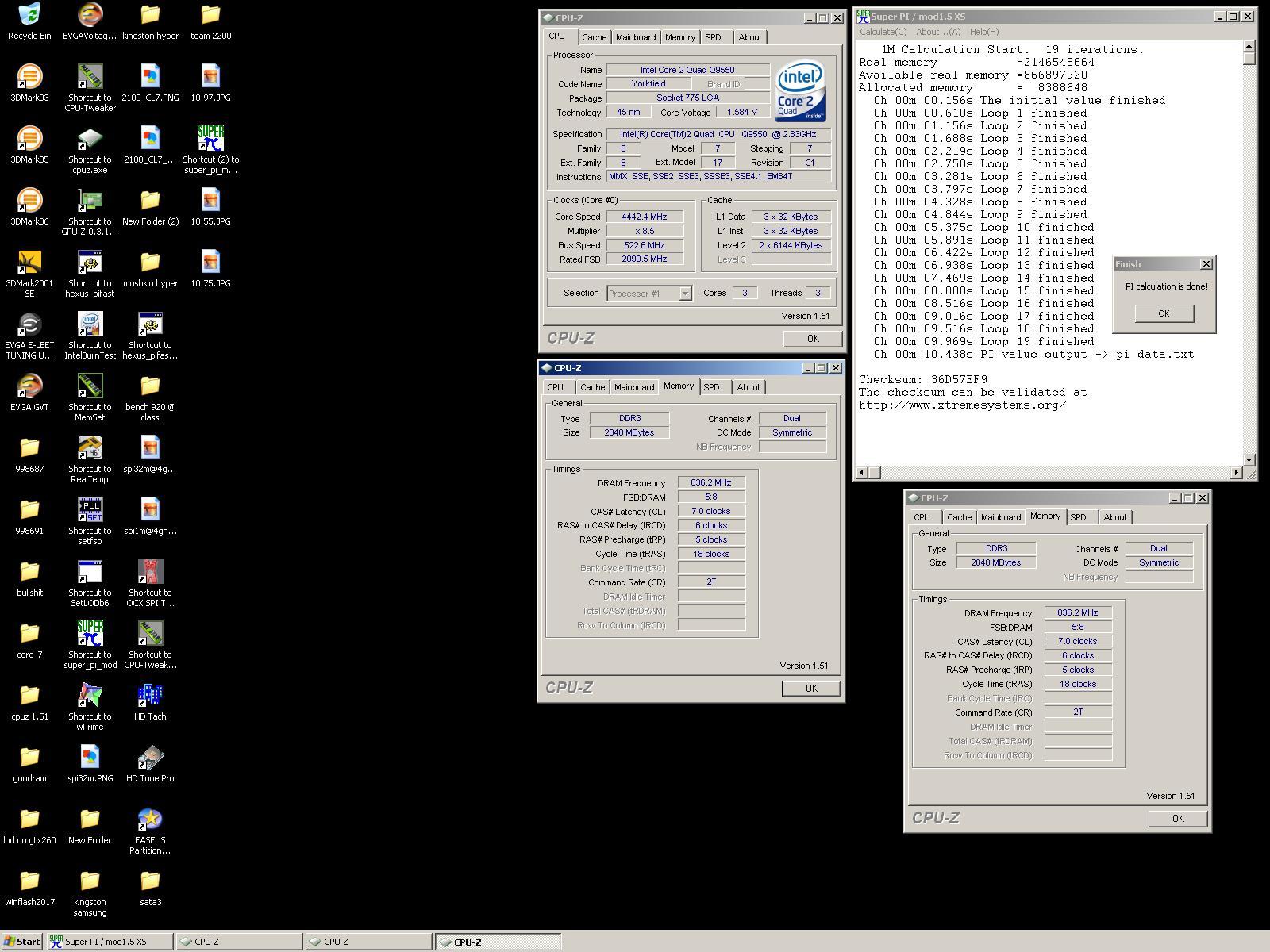Launch EVGA GVT desktop icon
The width and height of the screenshot is (1270, 952).
[29, 393]
